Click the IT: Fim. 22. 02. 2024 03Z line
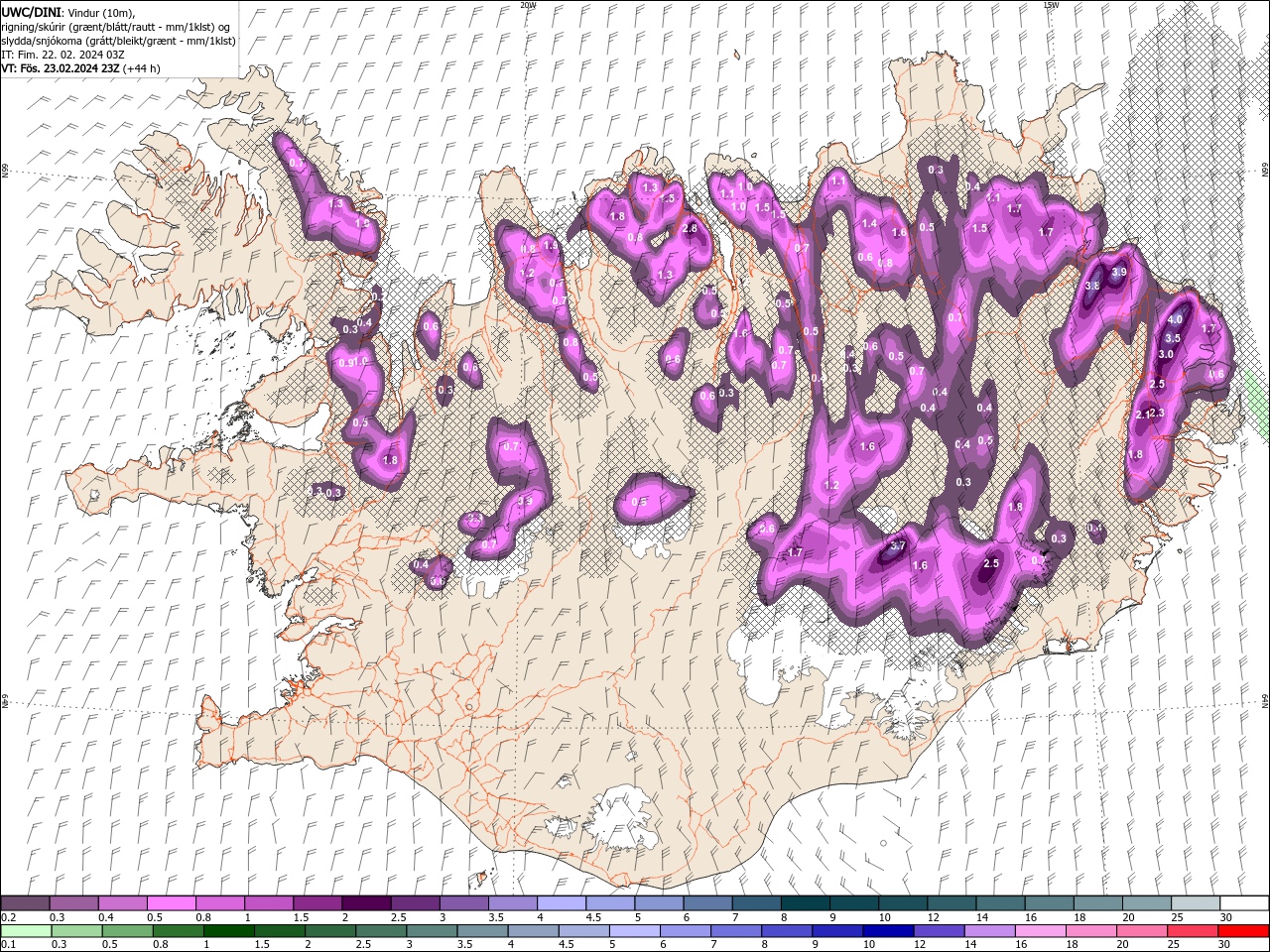The width and height of the screenshot is (1270, 952). (63, 55)
